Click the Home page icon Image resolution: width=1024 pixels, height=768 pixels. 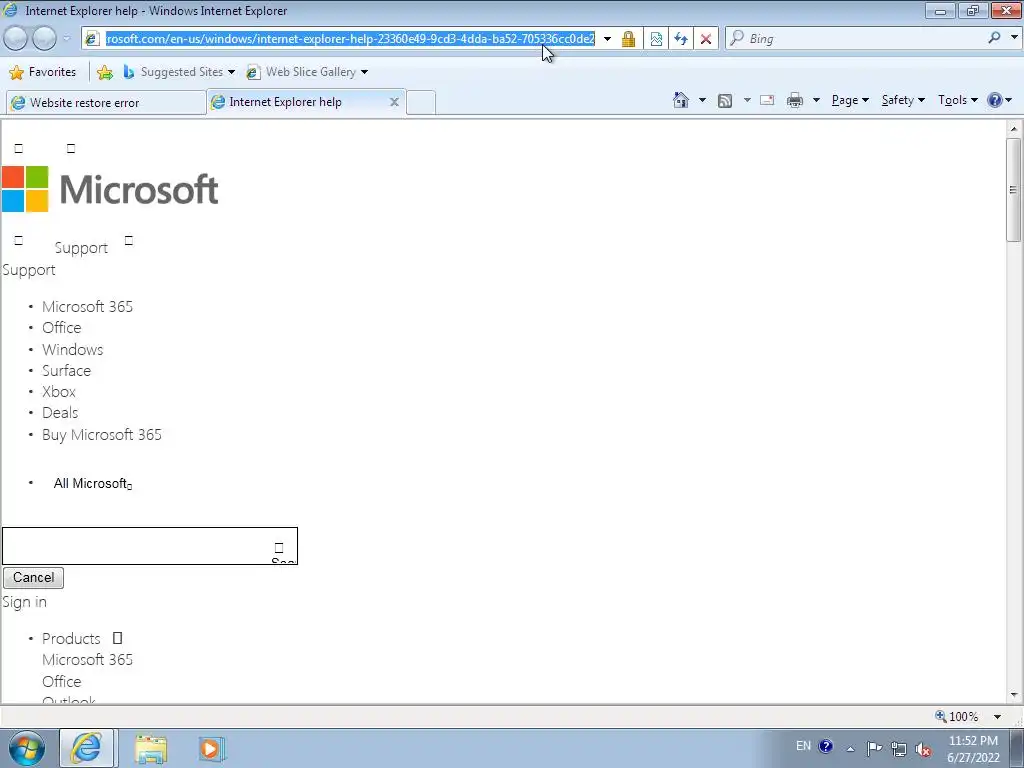point(680,100)
